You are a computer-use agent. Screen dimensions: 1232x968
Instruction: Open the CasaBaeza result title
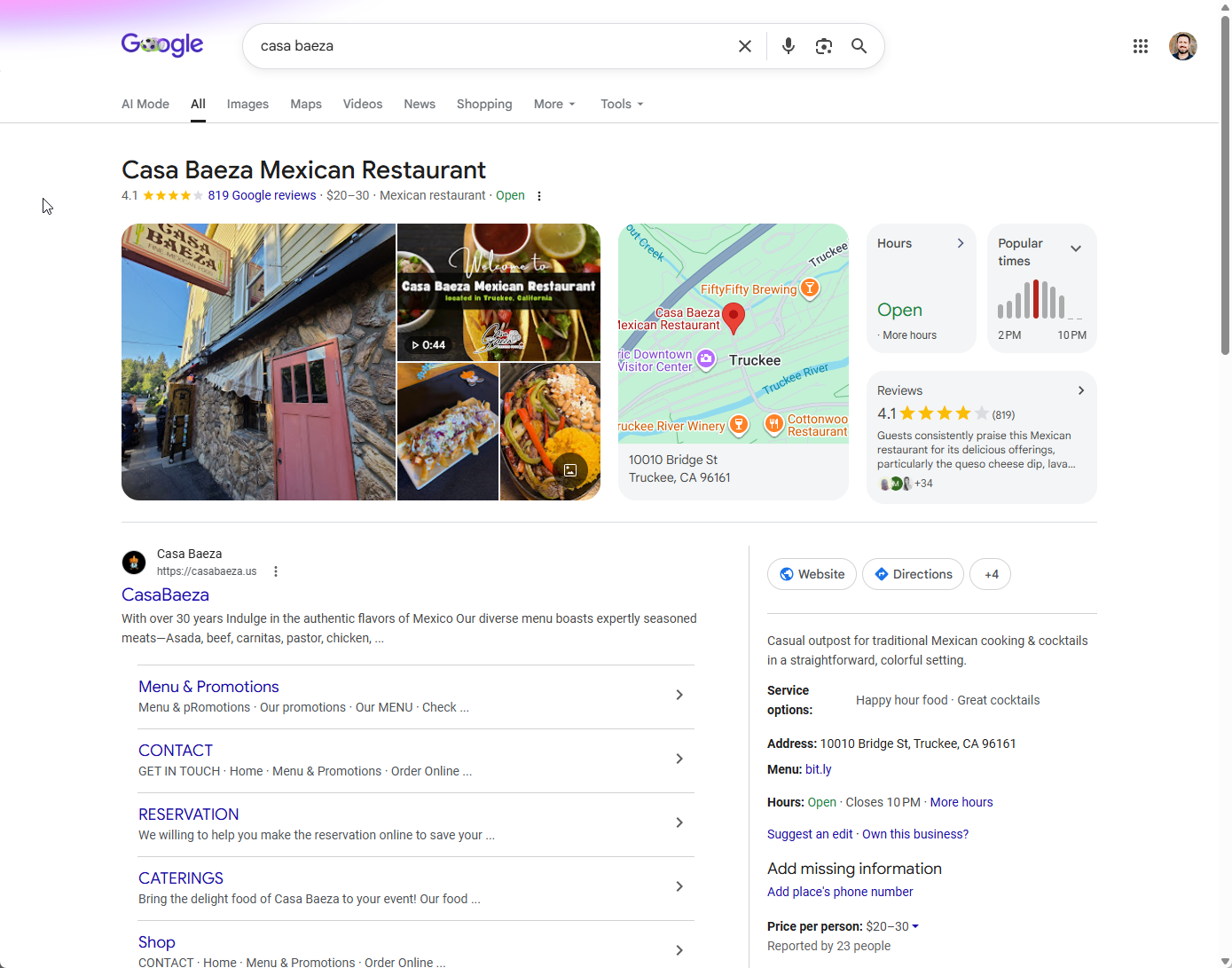coord(165,594)
